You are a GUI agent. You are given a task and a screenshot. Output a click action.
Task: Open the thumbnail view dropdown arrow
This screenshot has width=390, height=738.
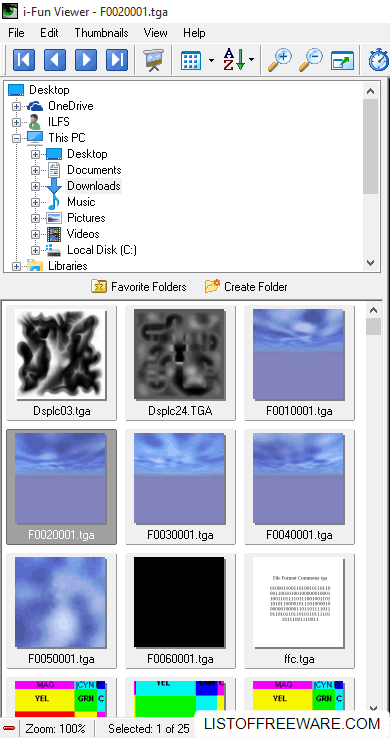pyautogui.click(x=211, y=60)
